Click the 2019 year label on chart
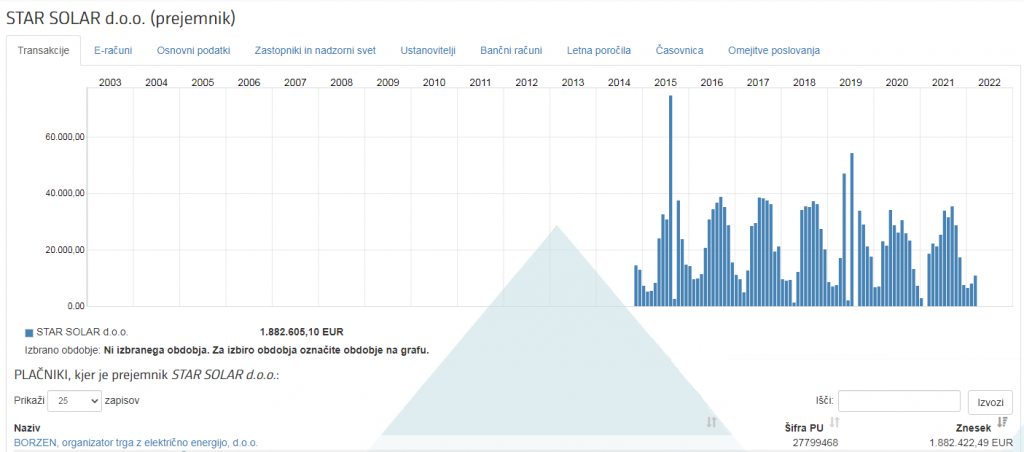1024x452 pixels. coord(850,82)
